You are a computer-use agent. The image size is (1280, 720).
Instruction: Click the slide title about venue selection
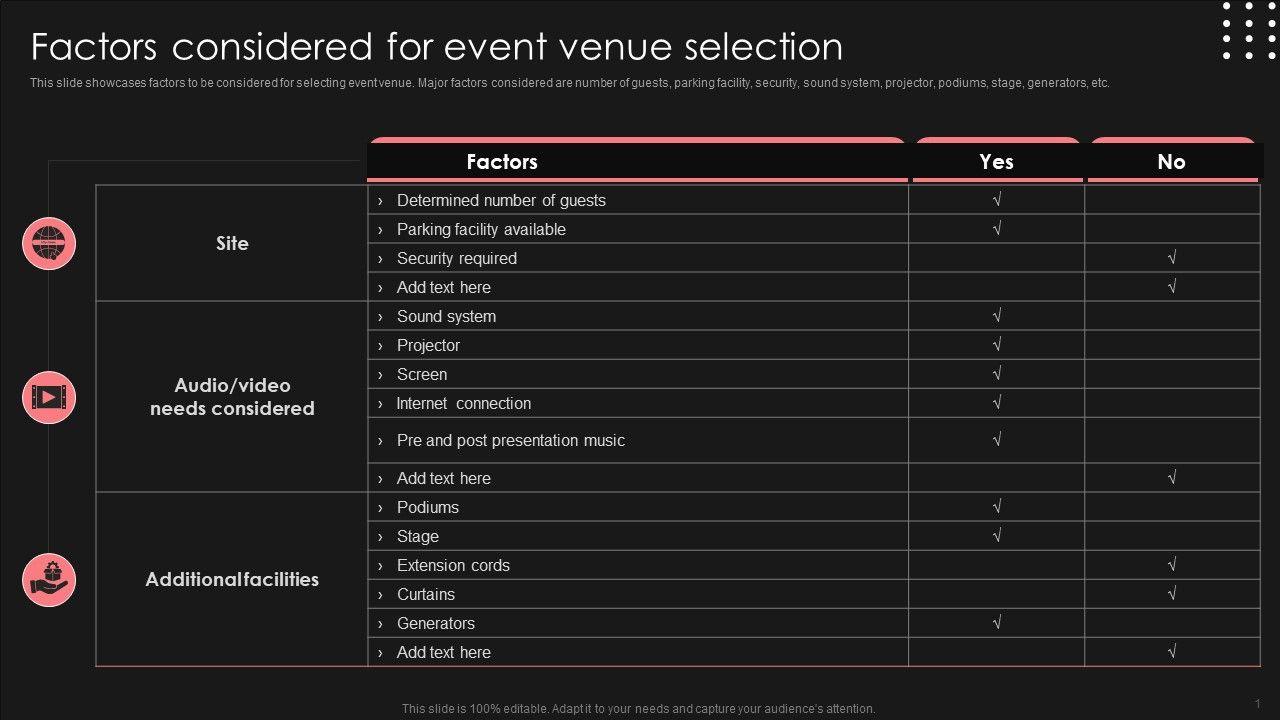click(437, 47)
